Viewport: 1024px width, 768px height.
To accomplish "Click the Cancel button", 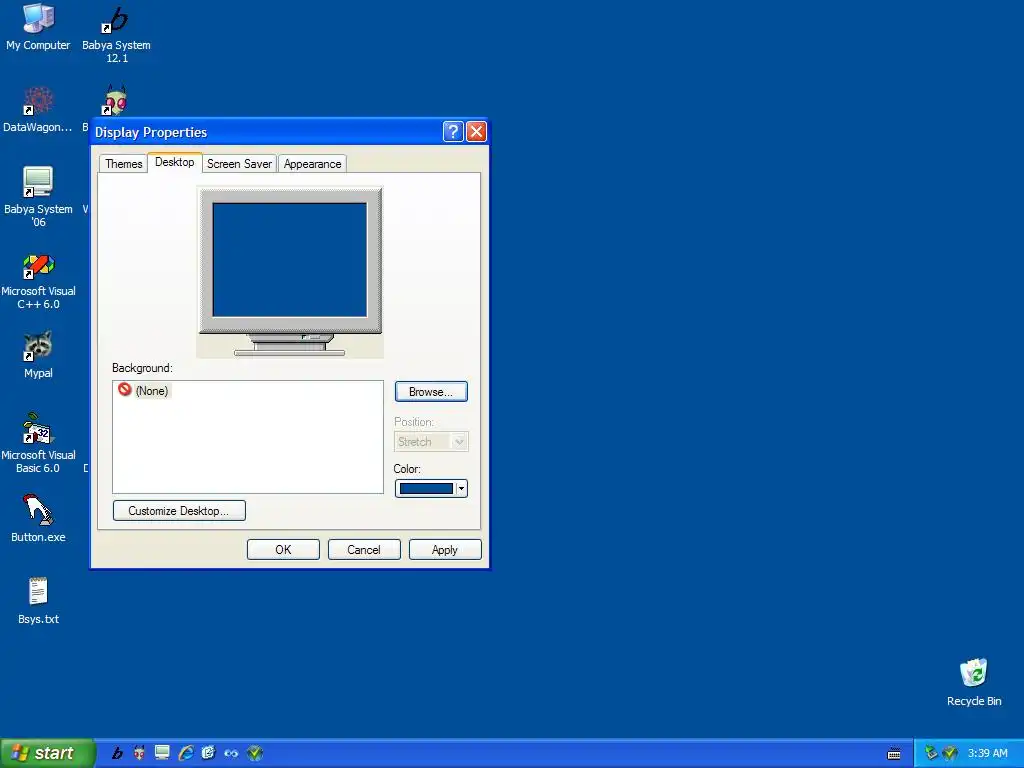I will [364, 550].
